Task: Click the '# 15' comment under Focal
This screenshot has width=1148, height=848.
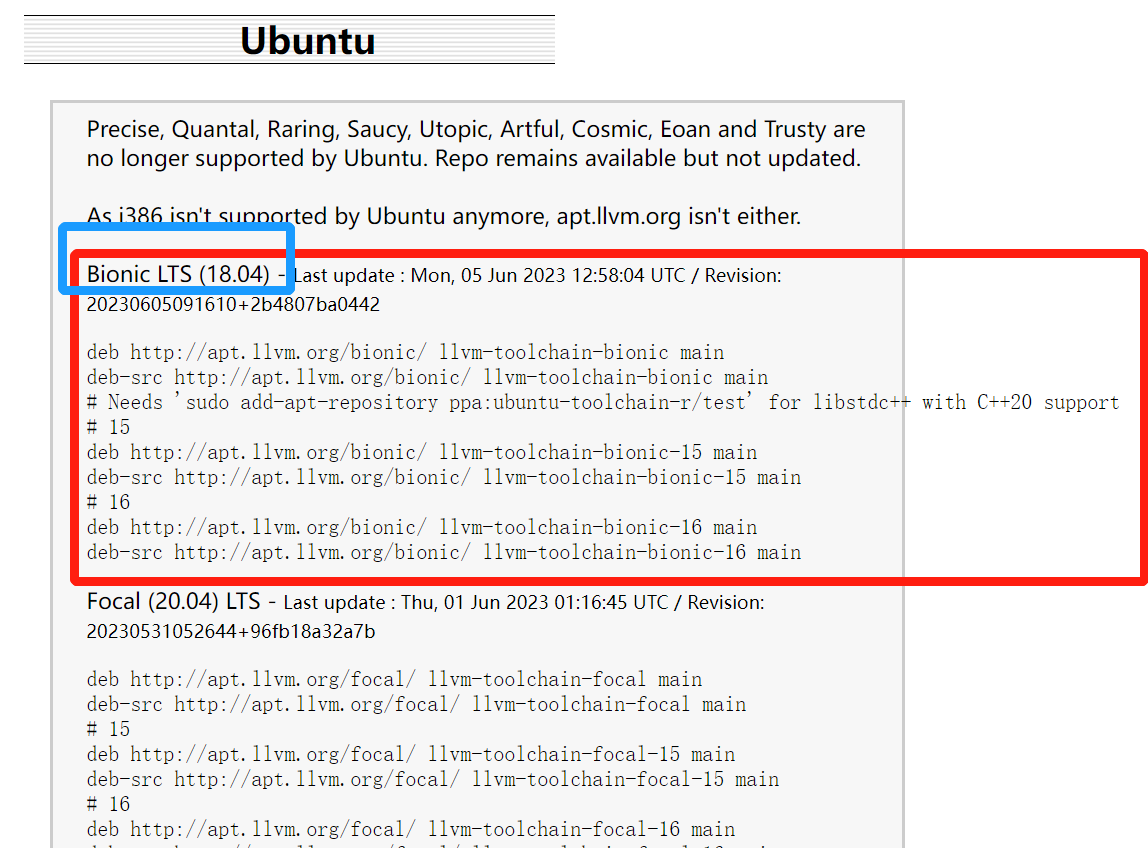Action: (108, 729)
